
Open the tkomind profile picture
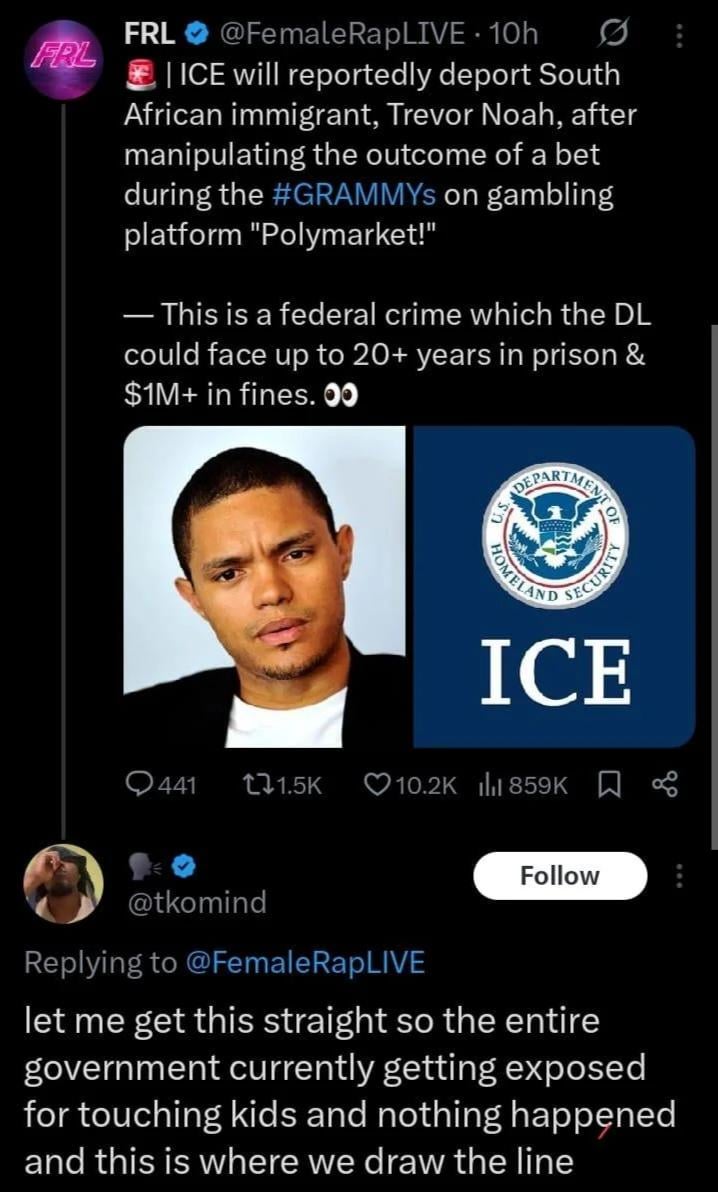click(x=62, y=881)
